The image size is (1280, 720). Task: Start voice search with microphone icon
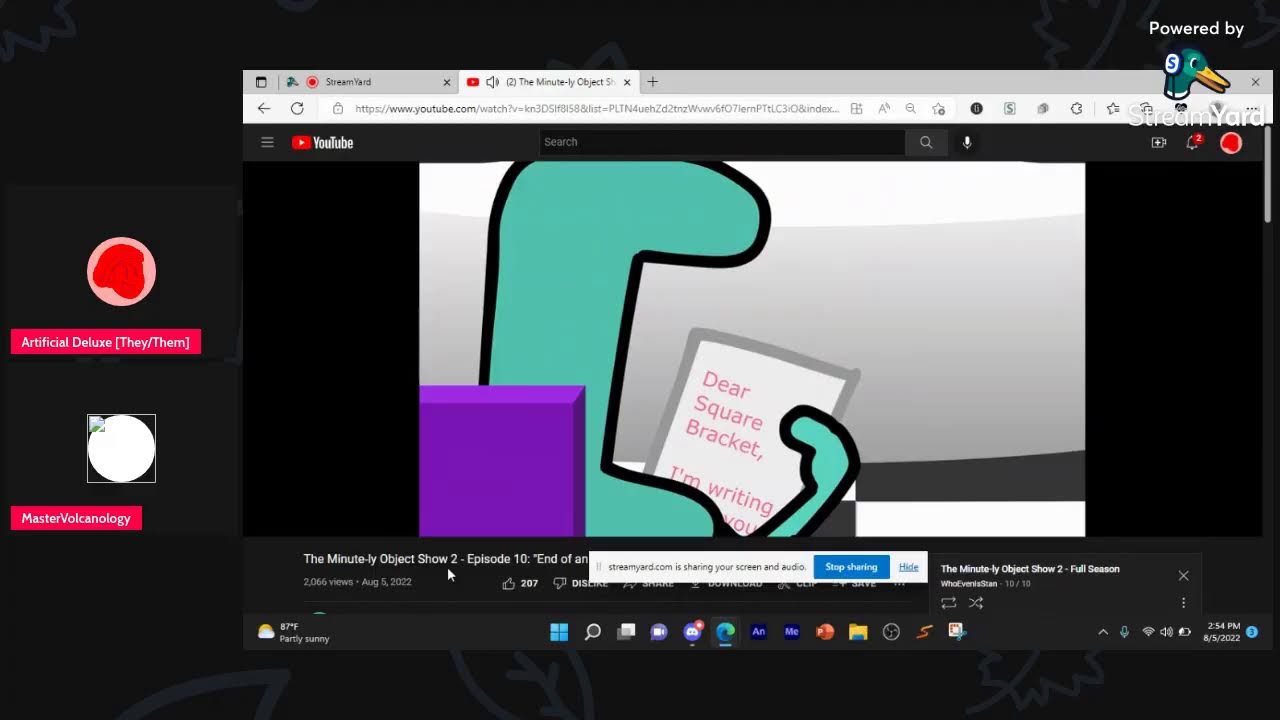967,142
